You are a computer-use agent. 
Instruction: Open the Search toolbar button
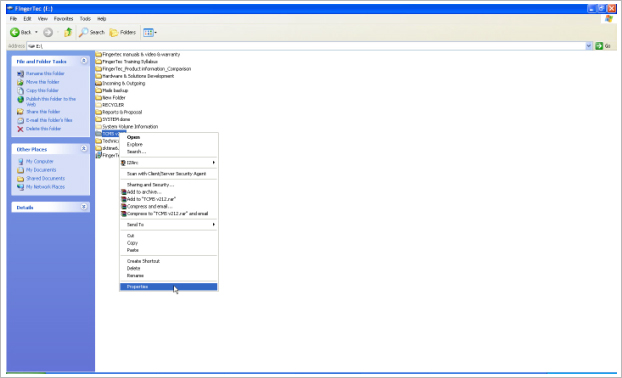coord(92,33)
